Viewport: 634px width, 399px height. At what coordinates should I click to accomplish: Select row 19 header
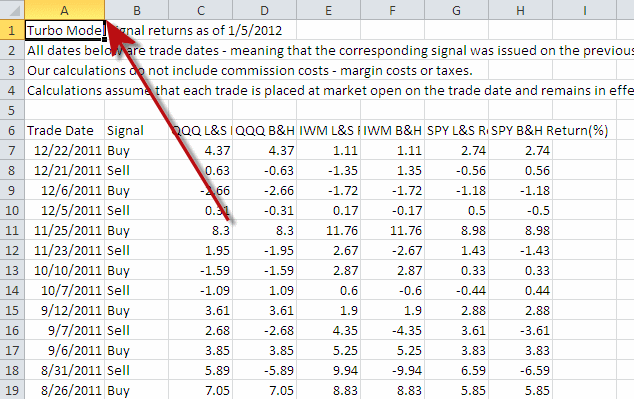(x=12, y=390)
